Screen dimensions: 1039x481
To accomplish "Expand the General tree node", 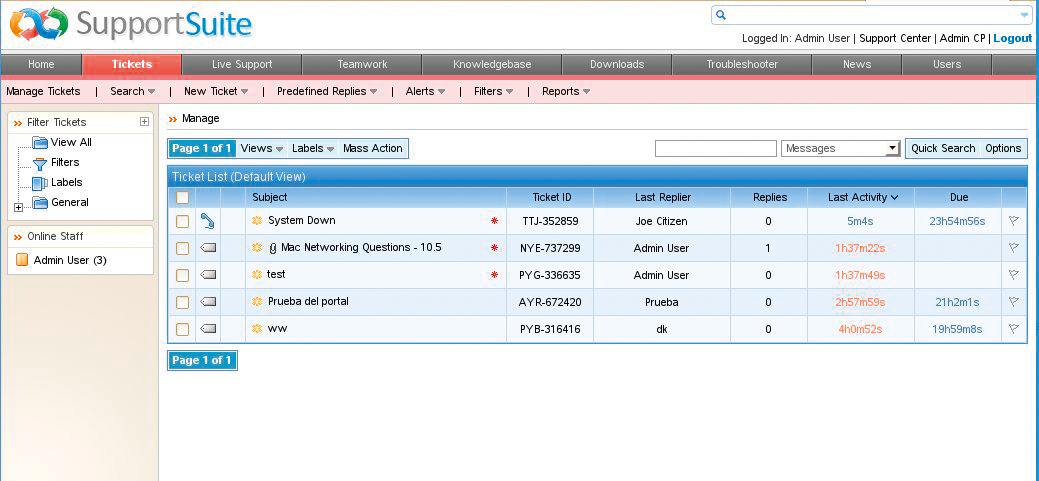I will [19, 208].
